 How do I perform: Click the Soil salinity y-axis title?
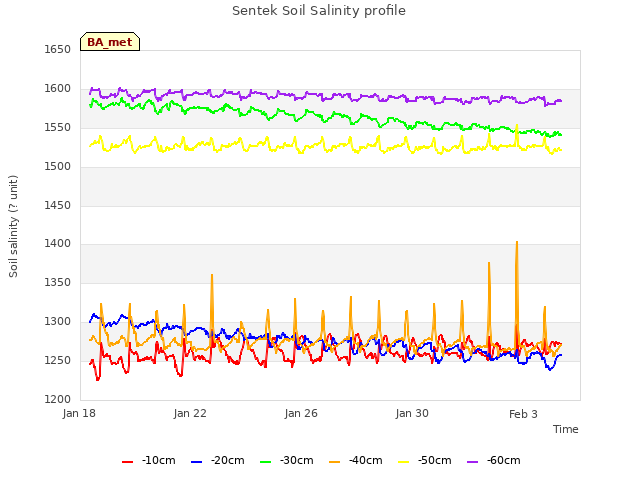pyautogui.click(x=13, y=226)
